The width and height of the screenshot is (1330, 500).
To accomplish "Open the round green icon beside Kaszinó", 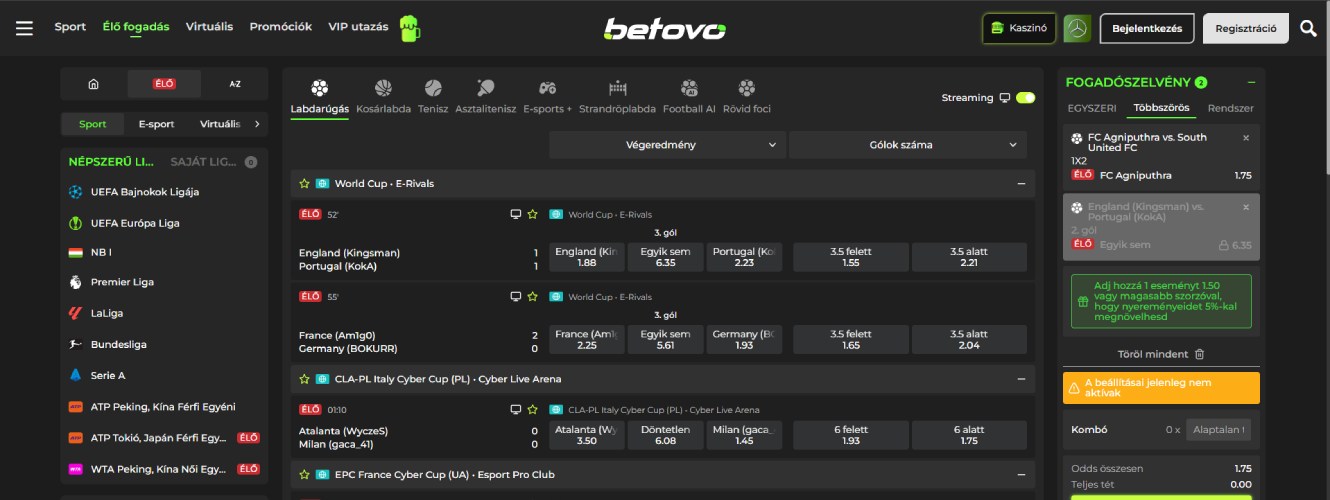I will tap(1077, 28).
